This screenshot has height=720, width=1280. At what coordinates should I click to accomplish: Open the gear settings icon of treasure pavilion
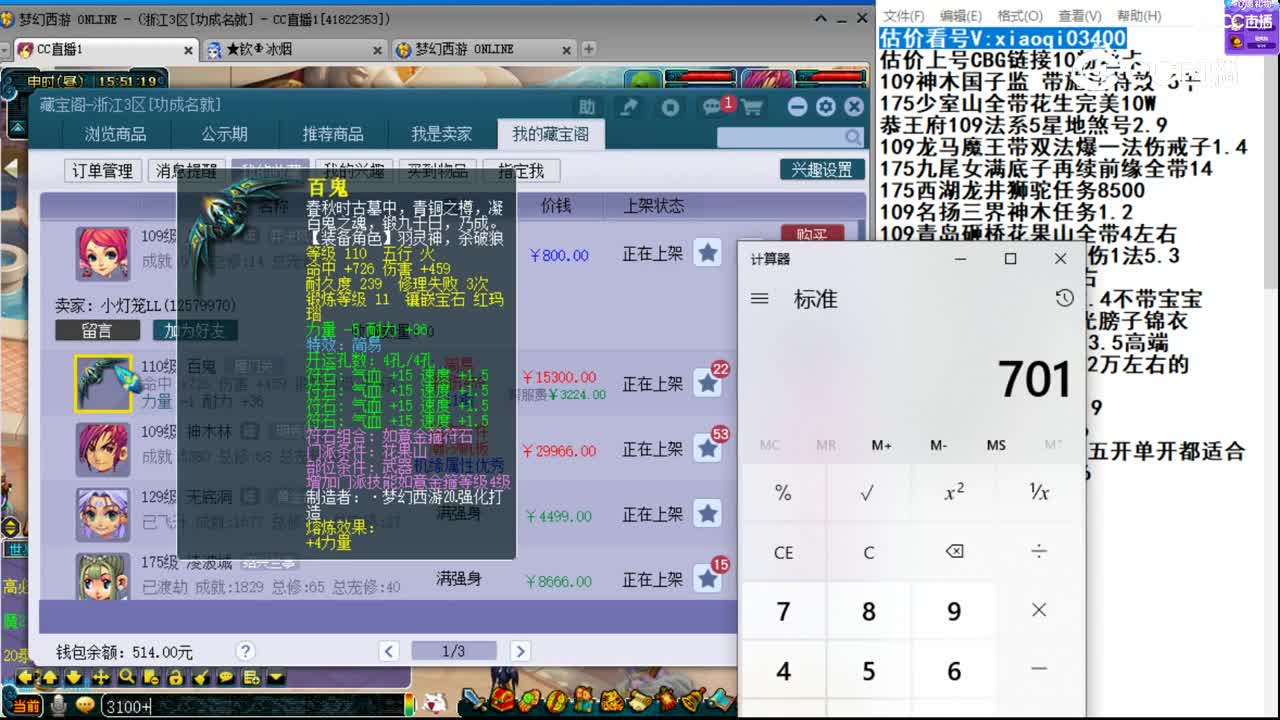point(825,107)
